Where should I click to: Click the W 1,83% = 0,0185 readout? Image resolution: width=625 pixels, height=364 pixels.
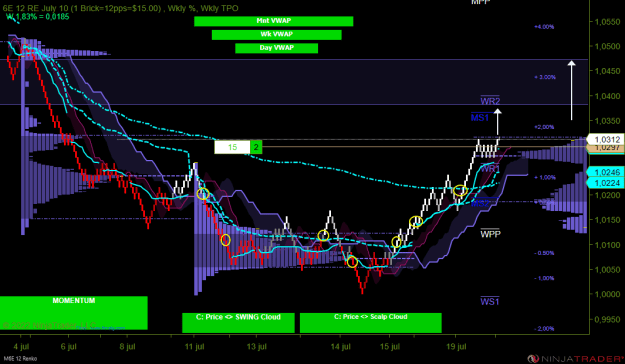click(x=37, y=17)
